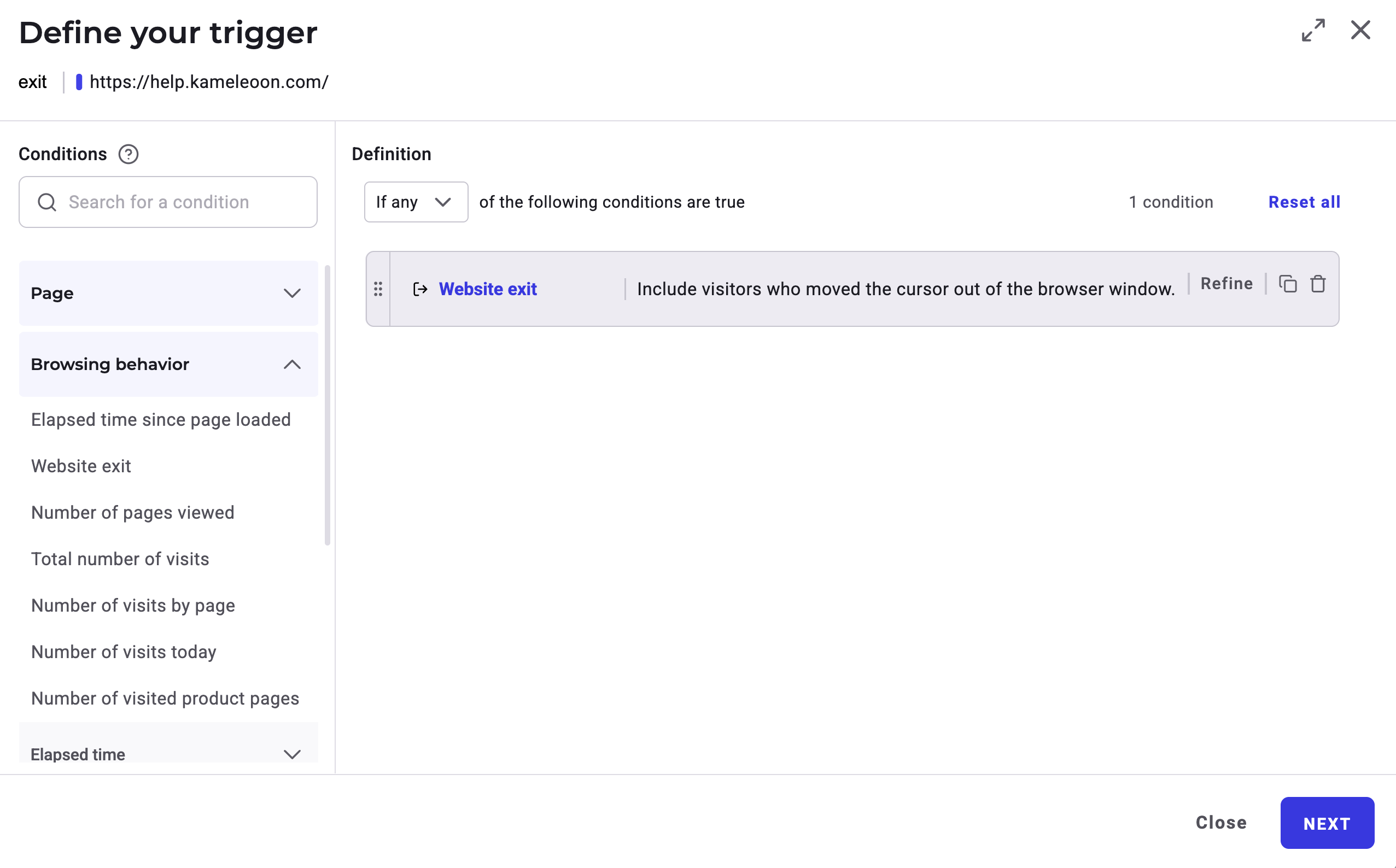Click Reset all conditions
This screenshot has width=1396, height=868.
pyautogui.click(x=1304, y=202)
